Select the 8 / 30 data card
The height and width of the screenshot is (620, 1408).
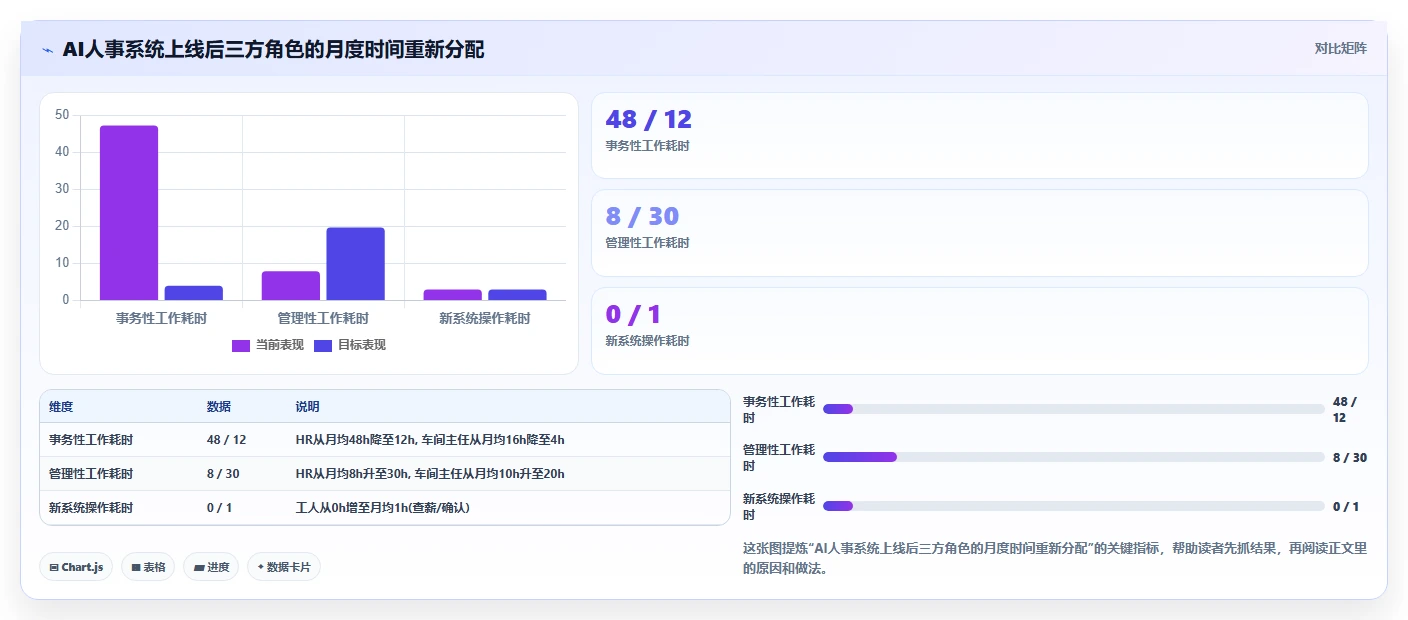979,233
